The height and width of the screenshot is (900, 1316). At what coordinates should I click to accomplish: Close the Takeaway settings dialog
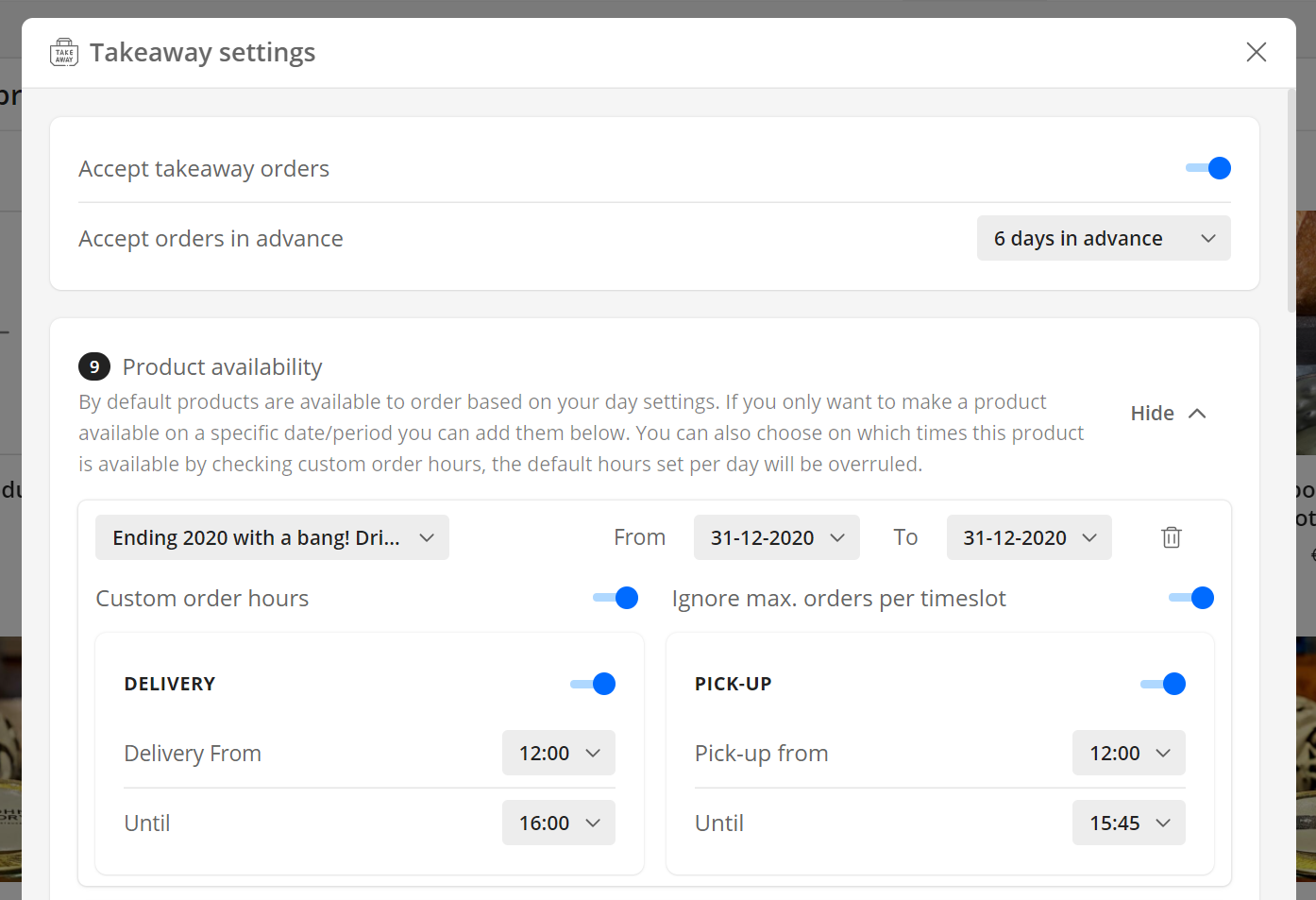click(x=1256, y=52)
